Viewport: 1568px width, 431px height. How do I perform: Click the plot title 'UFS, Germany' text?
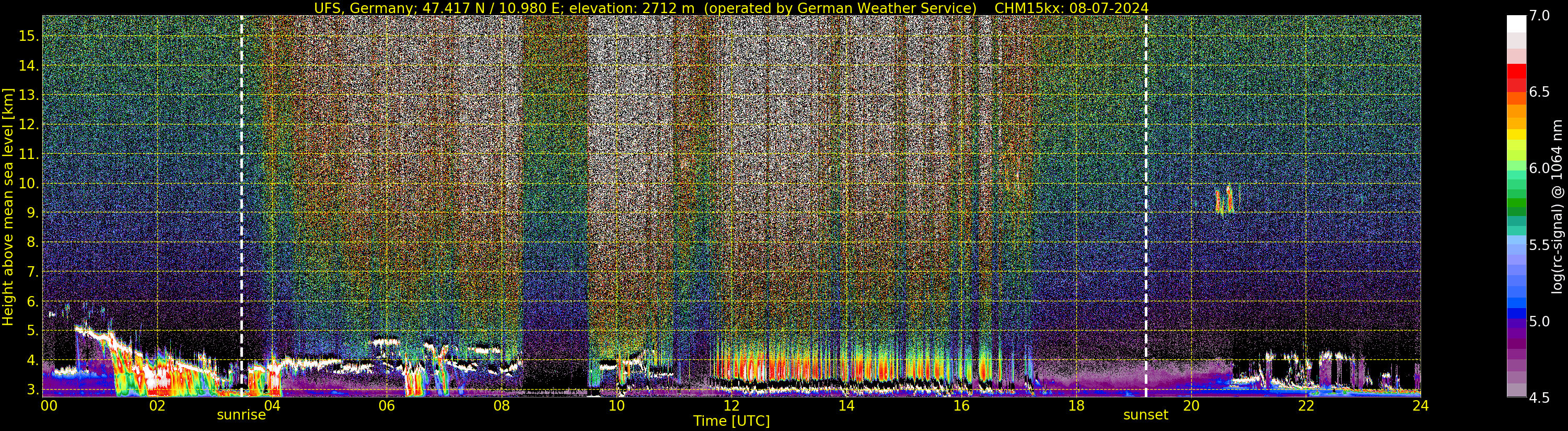(364, 8)
